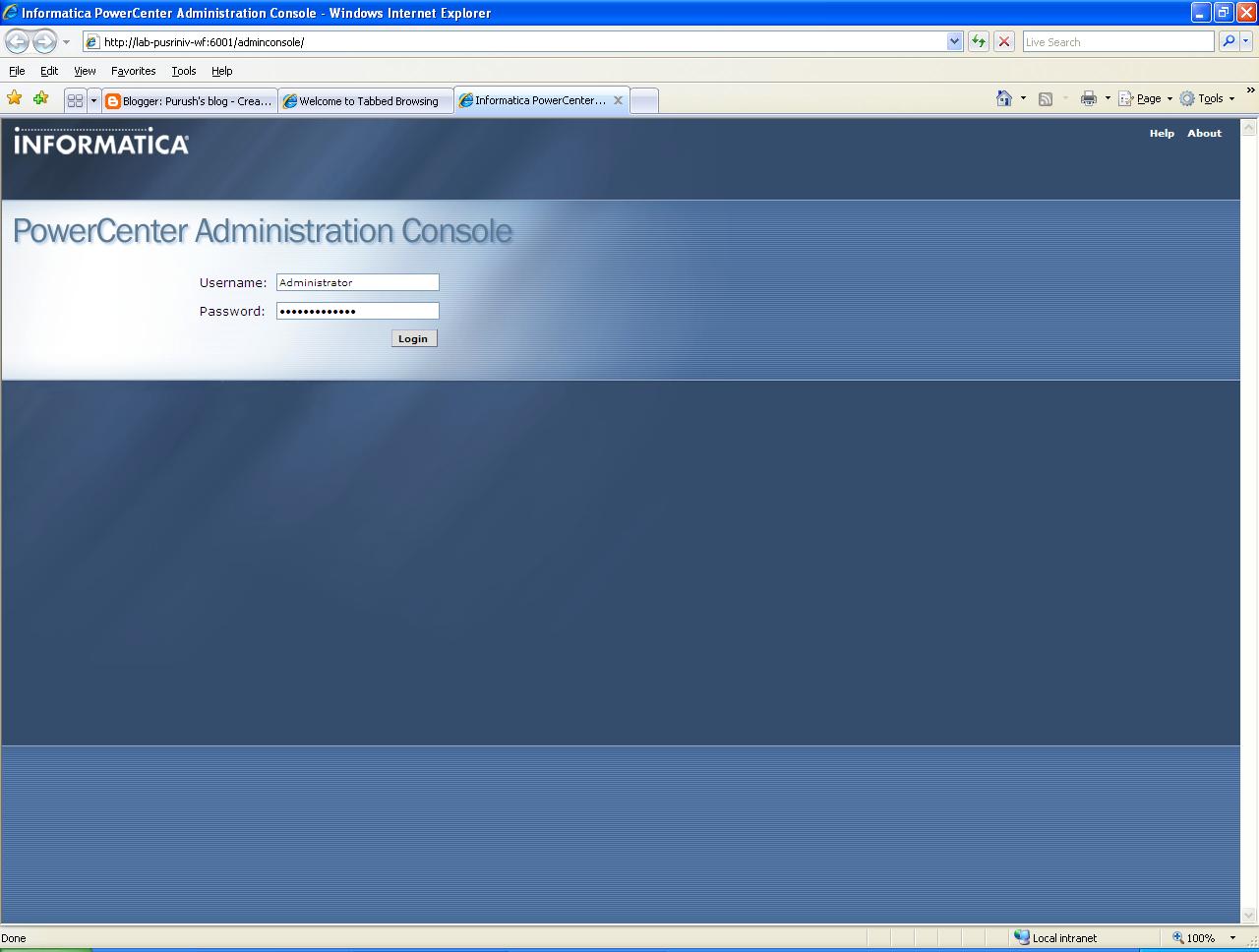Image resolution: width=1259 pixels, height=952 pixels.
Task: Click the Login button
Action: (413, 338)
